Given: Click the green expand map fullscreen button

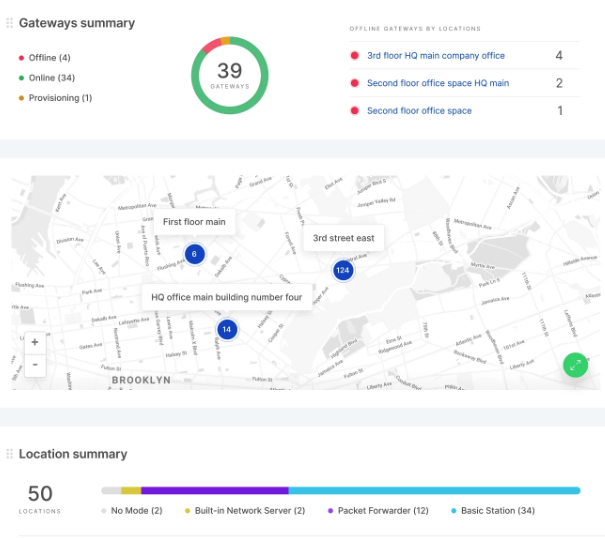Looking at the screenshot, I should [575, 365].
